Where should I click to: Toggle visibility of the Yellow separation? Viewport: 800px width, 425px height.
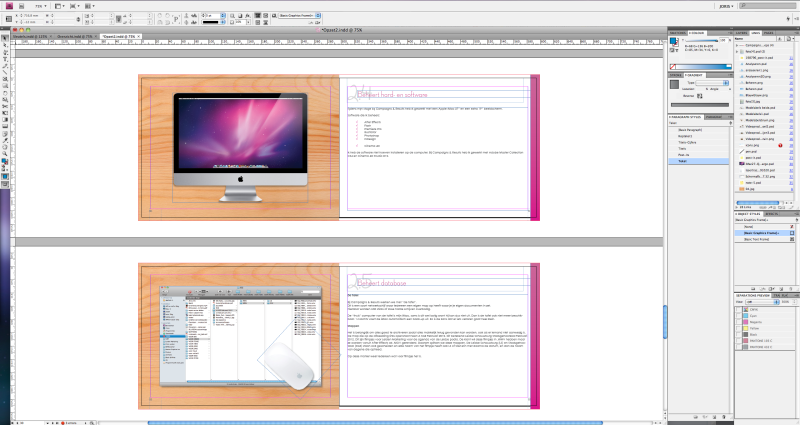(x=738, y=328)
